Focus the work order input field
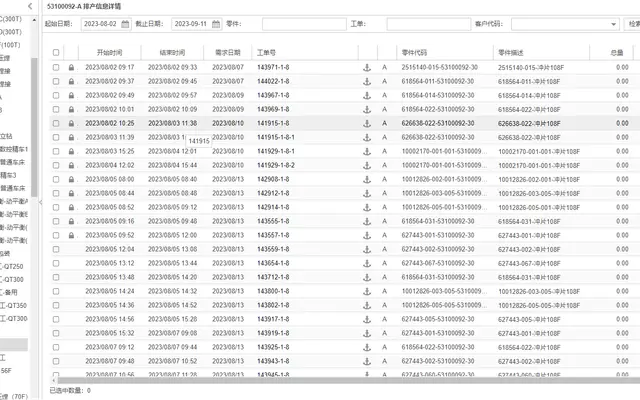Image resolution: width=640 pixels, height=400 pixels. click(x=428, y=24)
